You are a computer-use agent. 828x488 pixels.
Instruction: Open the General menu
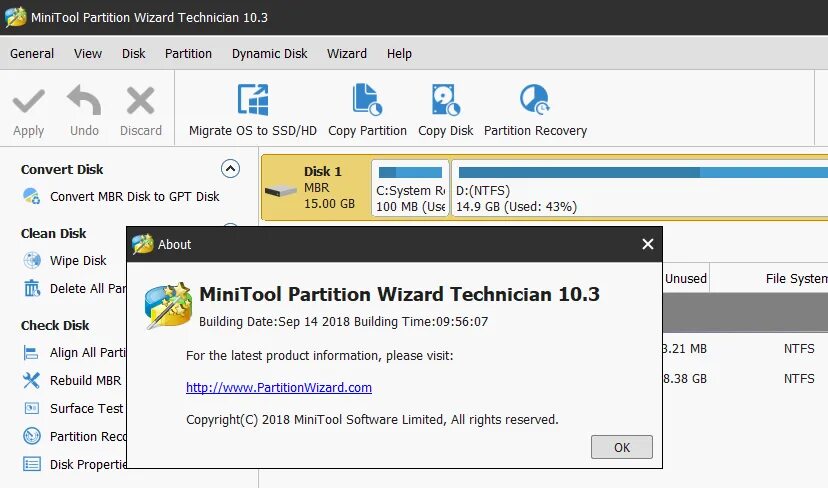click(32, 53)
